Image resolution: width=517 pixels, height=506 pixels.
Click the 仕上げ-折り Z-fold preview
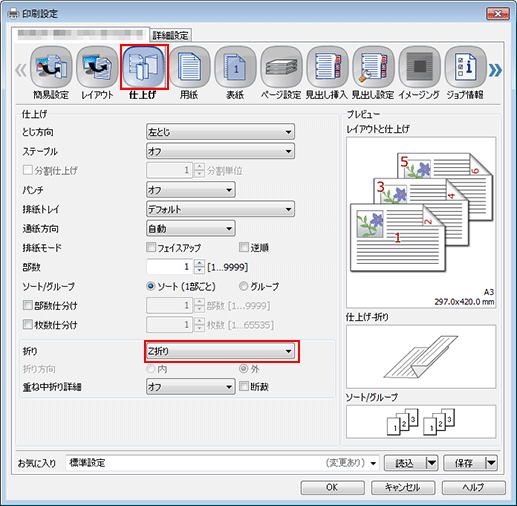point(421,357)
